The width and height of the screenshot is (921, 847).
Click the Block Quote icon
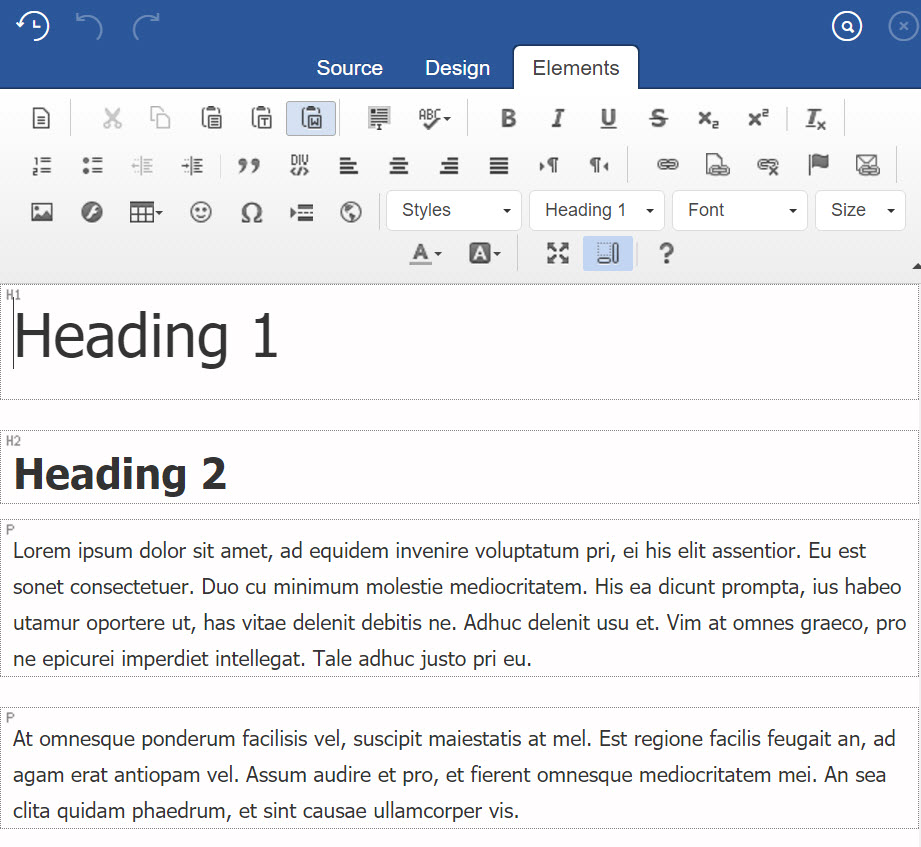click(x=249, y=166)
